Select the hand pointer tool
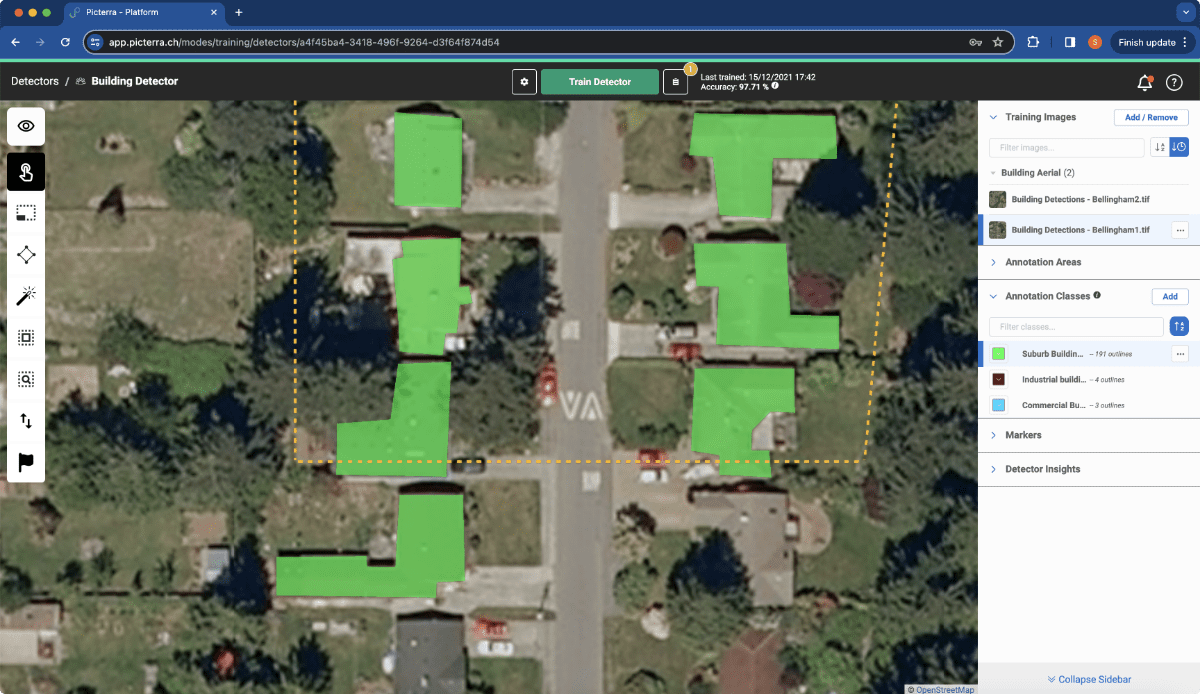This screenshot has width=1200, height=694. pos(26,172)
